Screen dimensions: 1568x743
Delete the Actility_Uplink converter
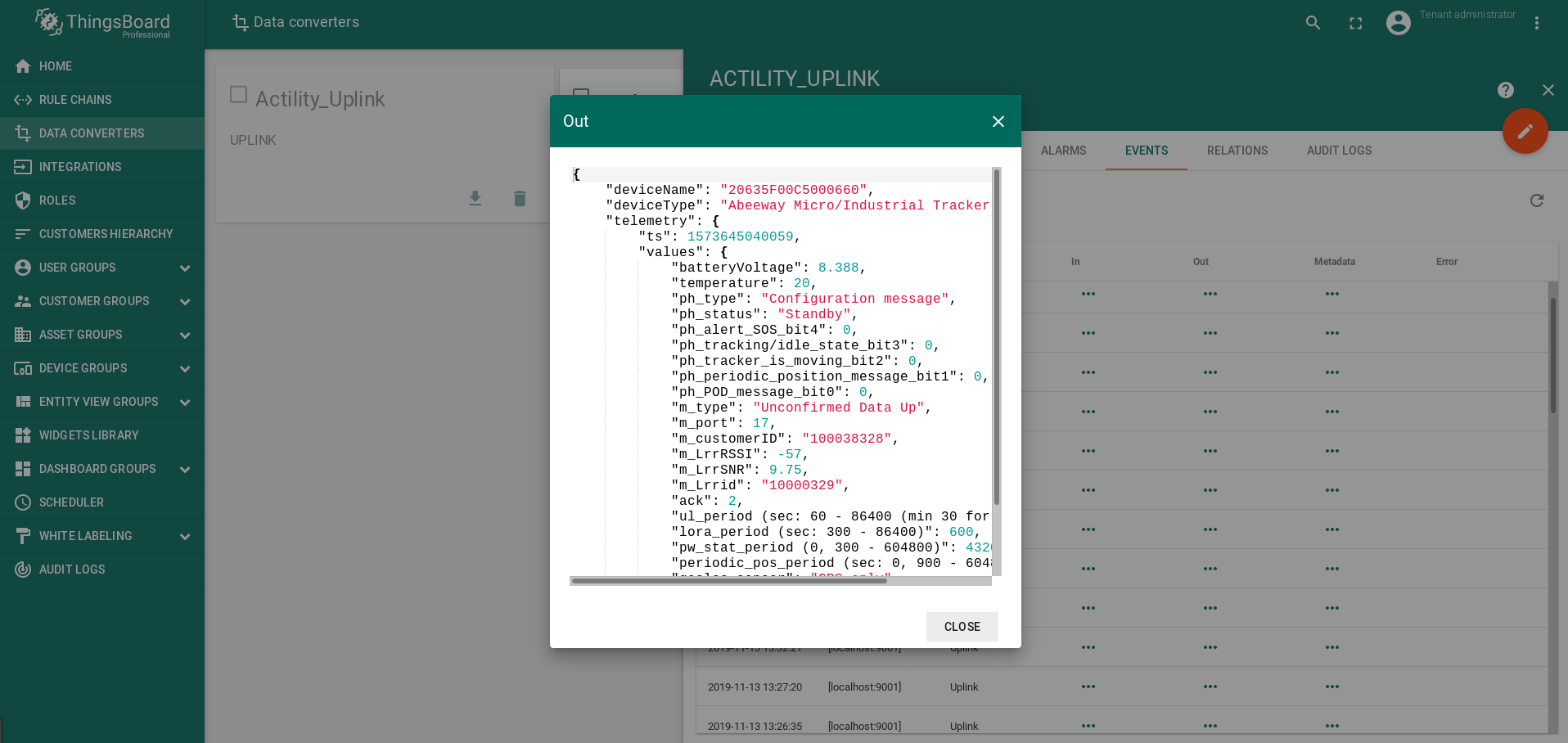click(520, 199)
